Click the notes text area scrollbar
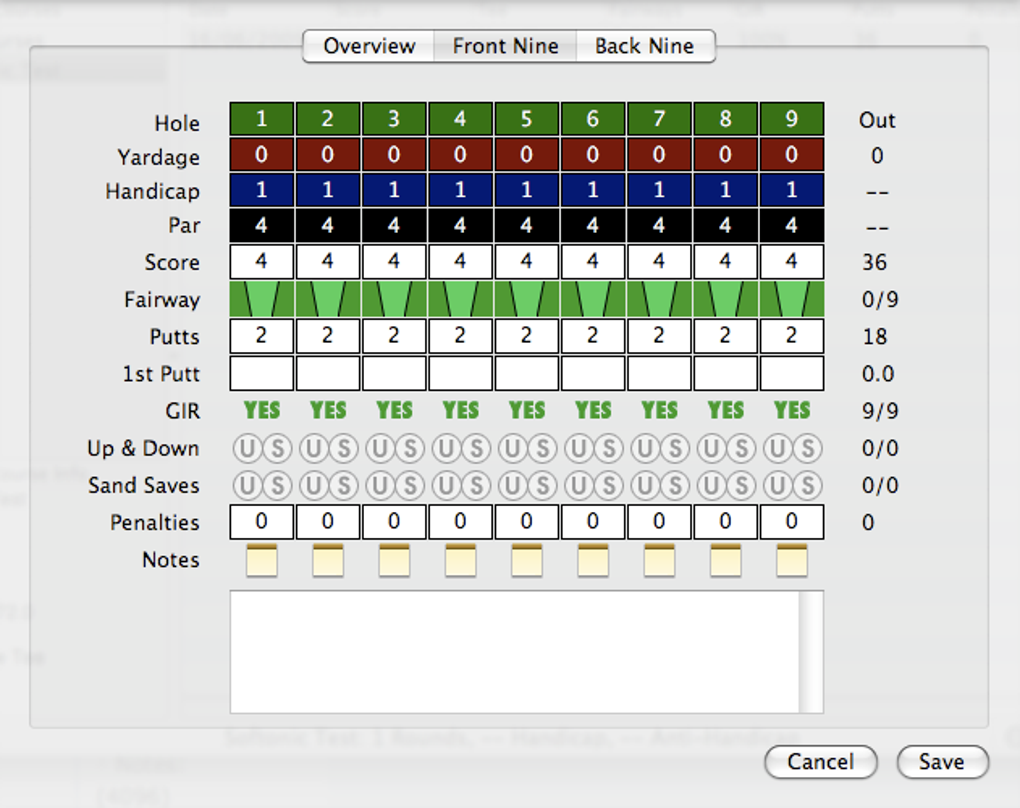 tap(811, 652)
